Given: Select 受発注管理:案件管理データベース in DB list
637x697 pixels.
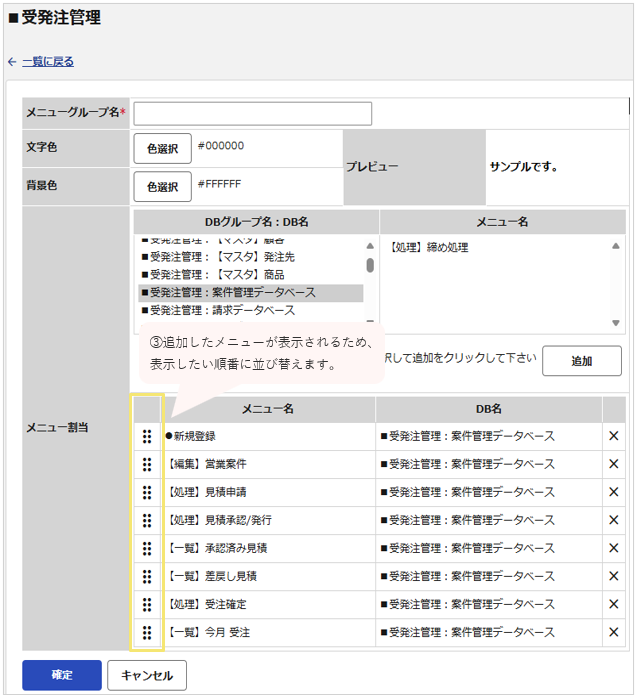Looking at the screenshot, I should tap(251, 292).
